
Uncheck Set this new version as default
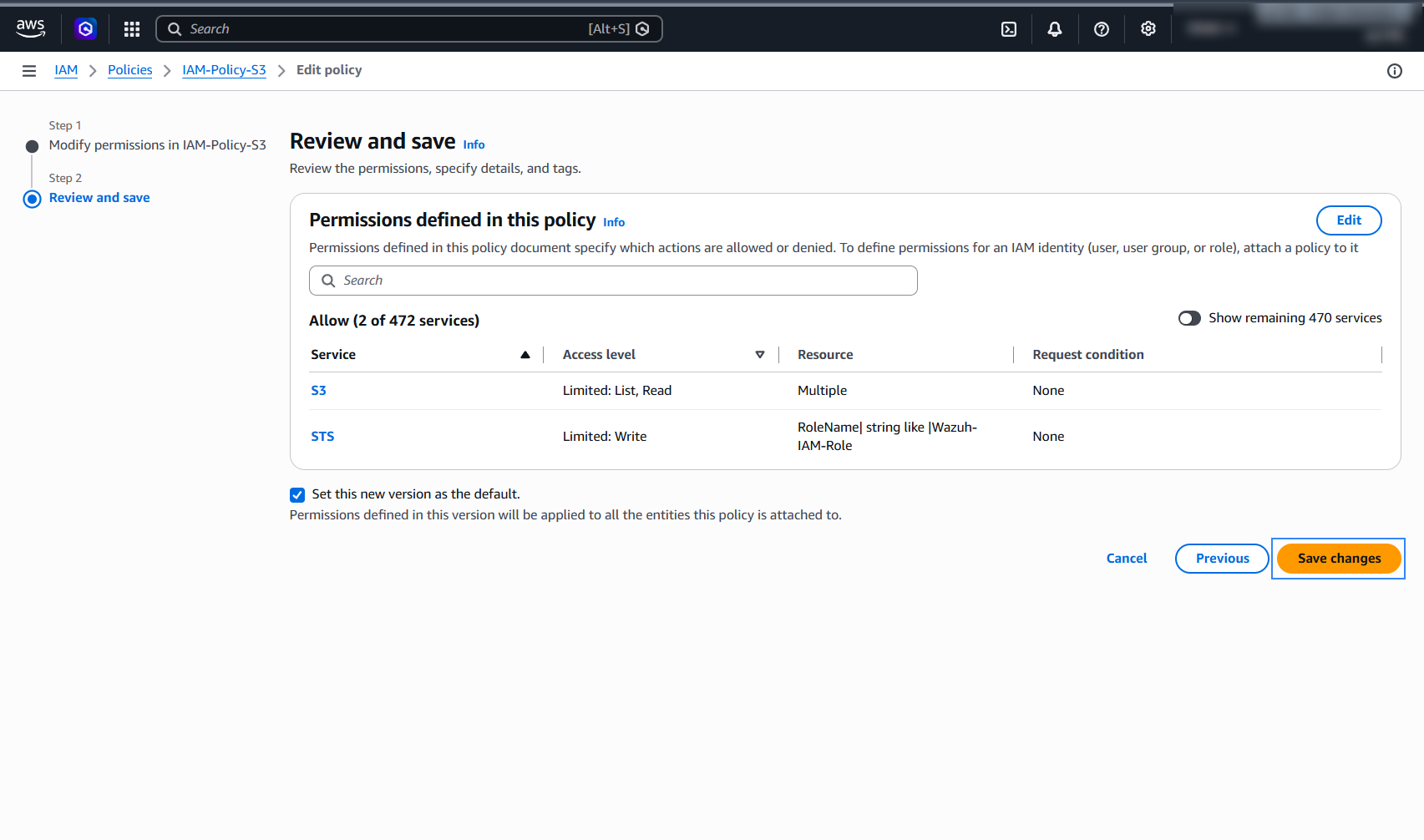[x=297, y=495]
